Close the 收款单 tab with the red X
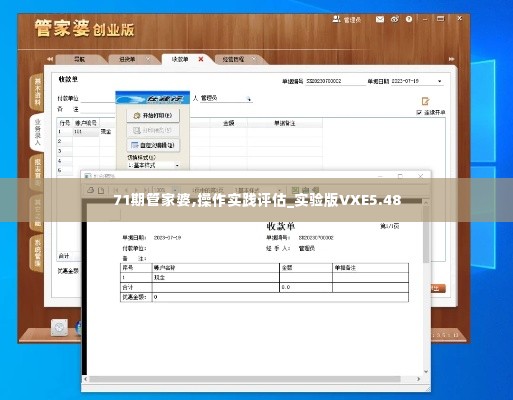The image size is (513, 400). tap(201, 59)
